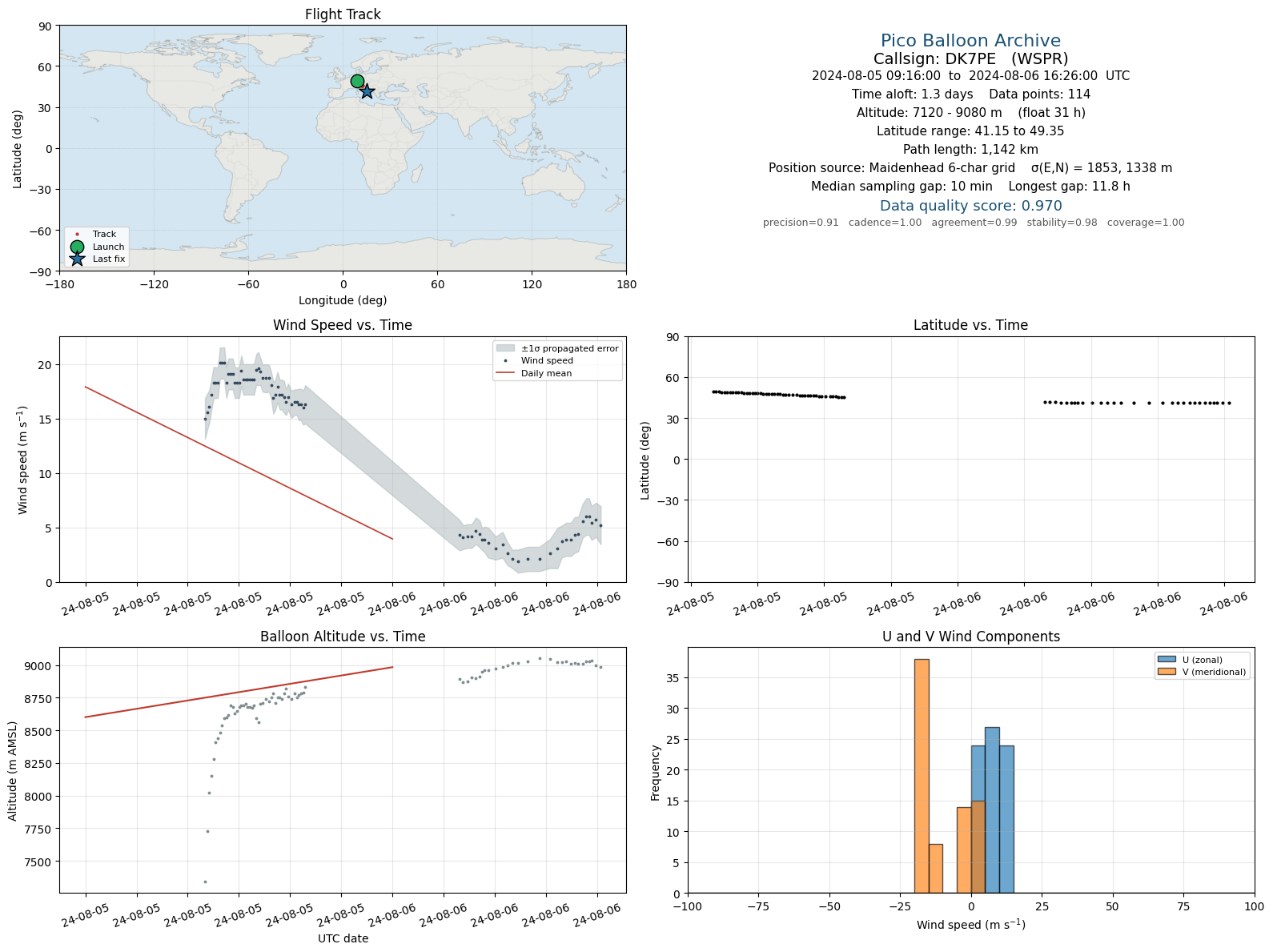The width and height of the screenshot is (1273, 952).
Task: Click the Wind speed dot in the wind legend
Action: [505, 361]
